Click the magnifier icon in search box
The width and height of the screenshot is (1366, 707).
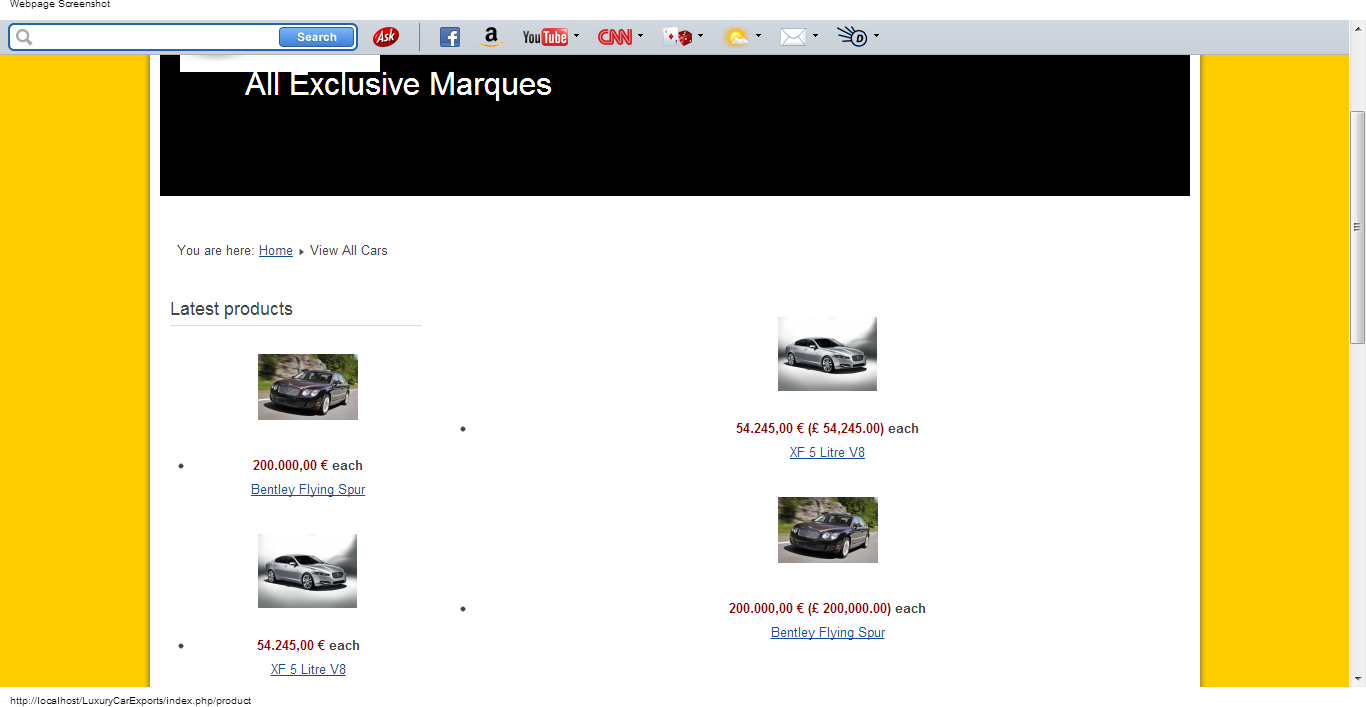tap(25, 37)
